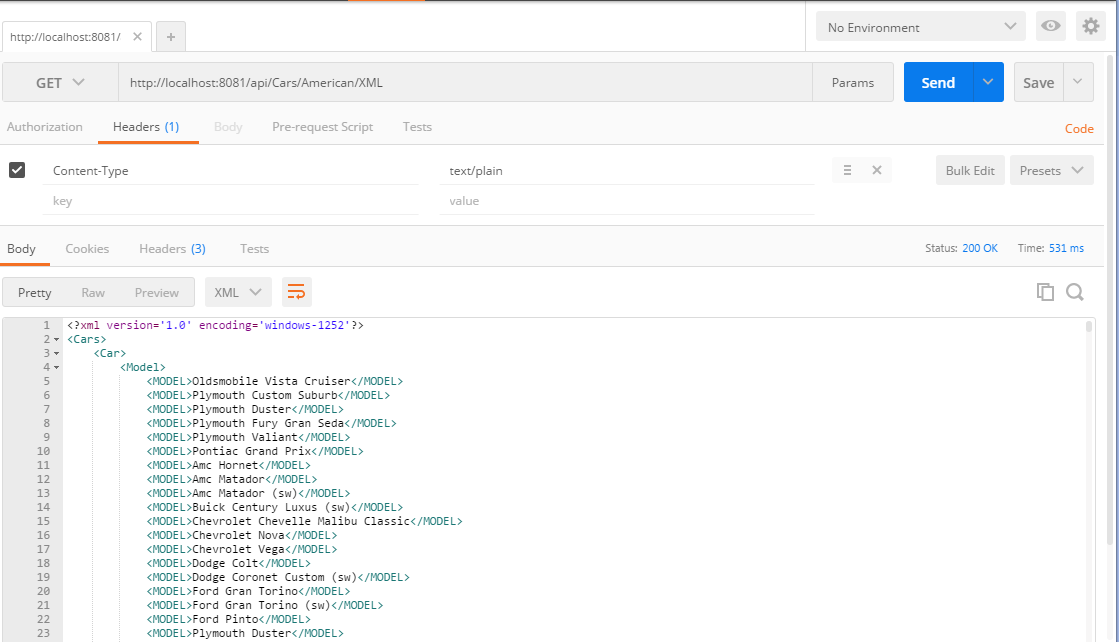Open the GET method dropdown
This screenshot has width=1119, height=642.
point(60,82)
